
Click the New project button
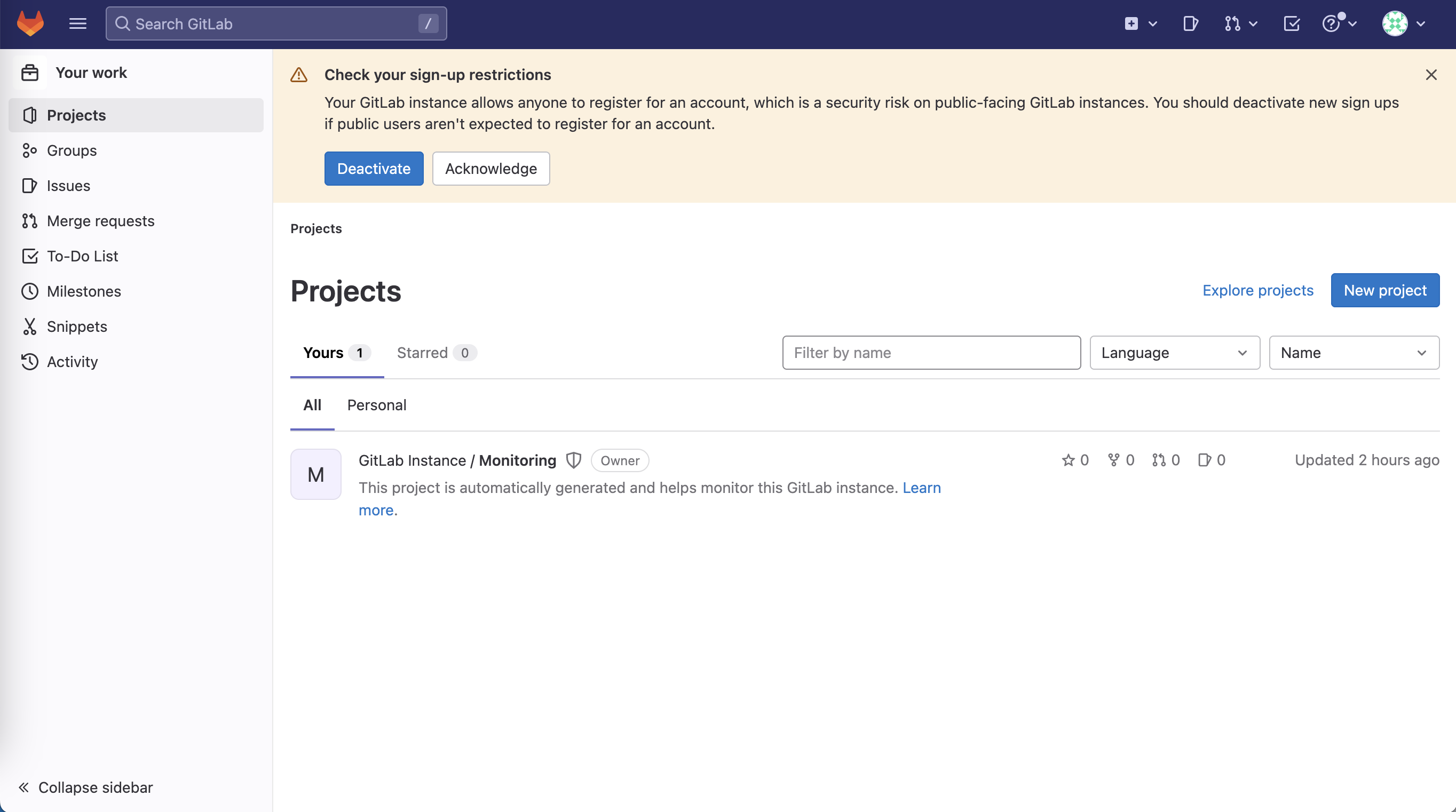[x=1385, y=290]
